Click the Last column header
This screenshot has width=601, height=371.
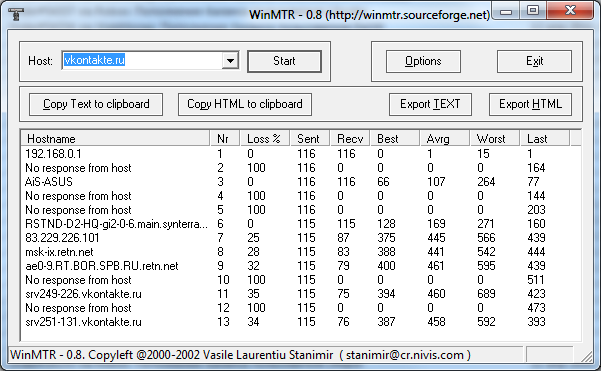[x=545, y=138]
